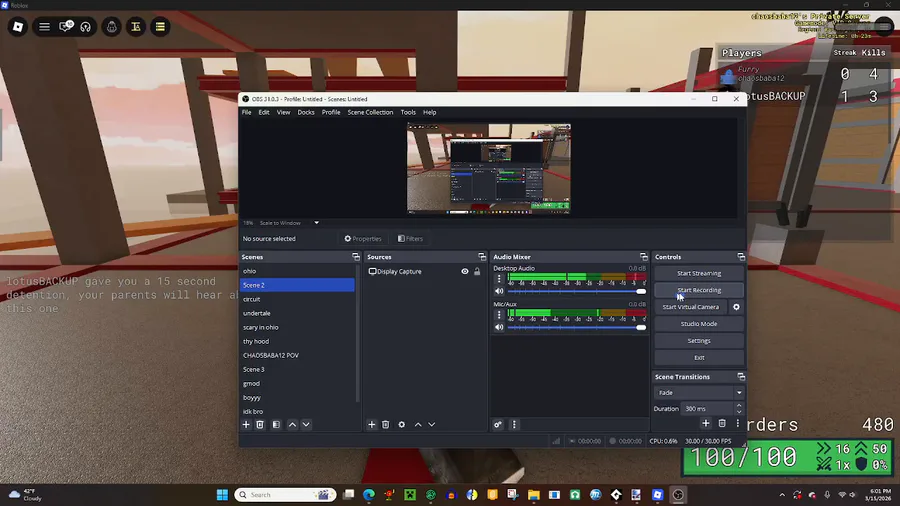Open View menu in OBS
This screenshot has height=506, width=900.
coord(284,112)
